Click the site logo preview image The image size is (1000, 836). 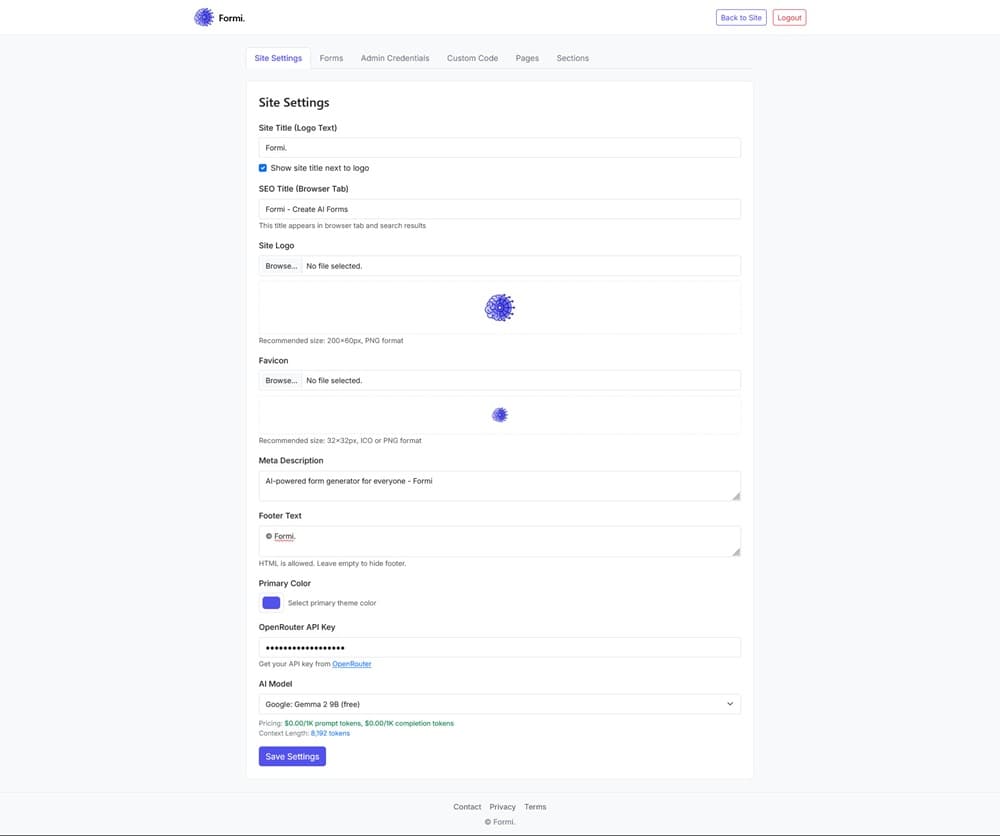[499, 308]
